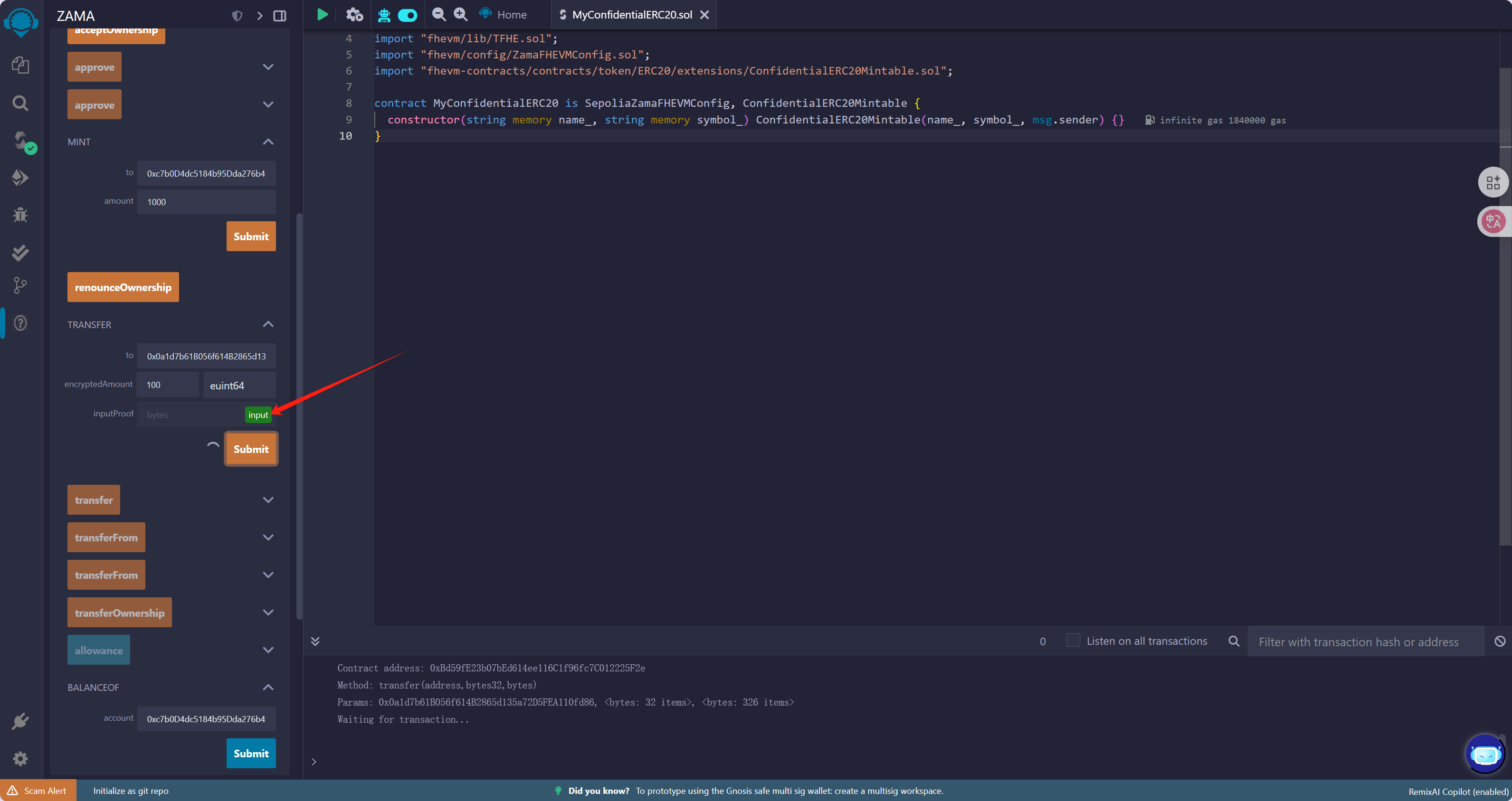Click the translate extension floating icon

(1494, 222)
